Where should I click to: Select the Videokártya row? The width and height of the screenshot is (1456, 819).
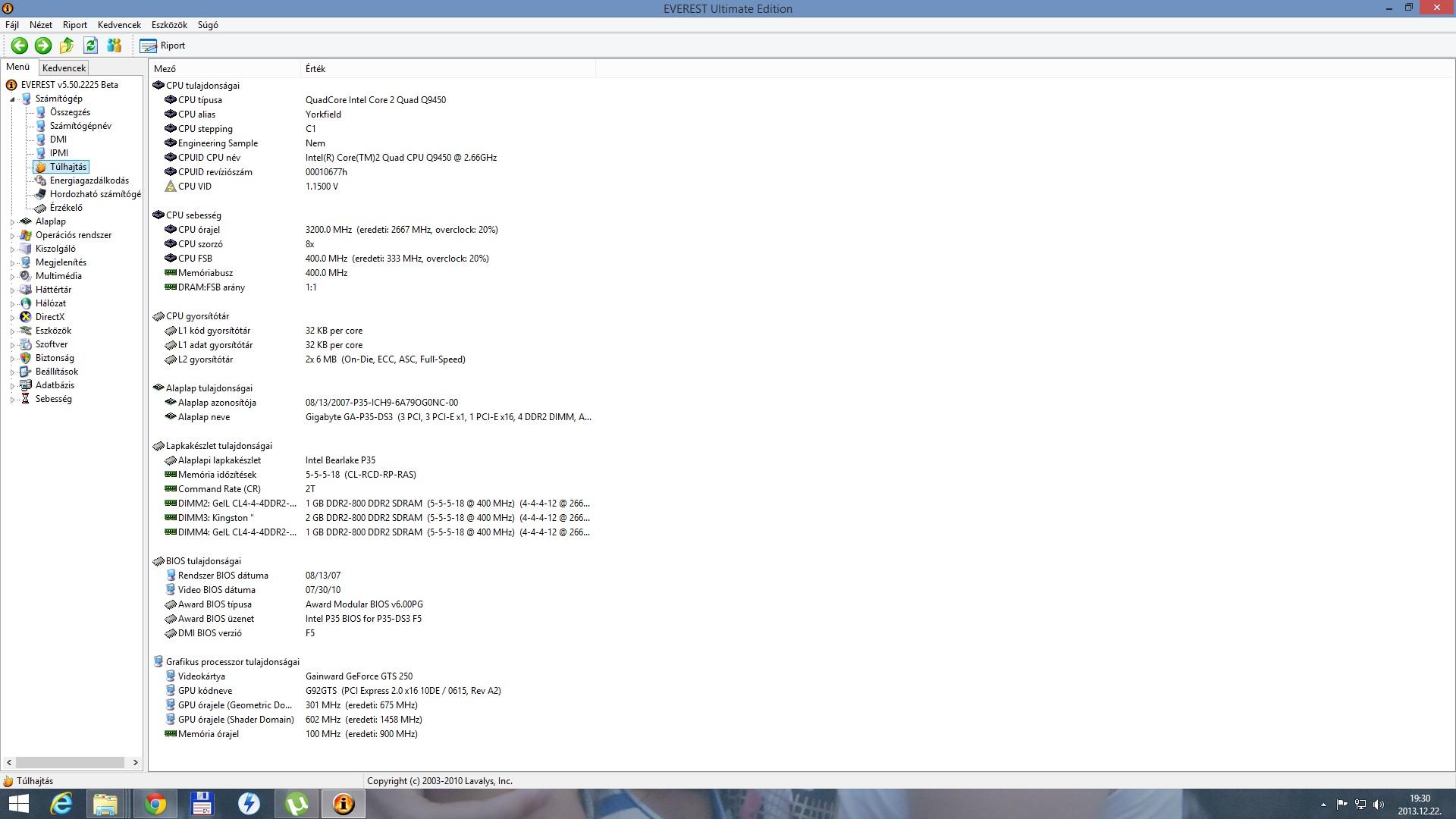click(x=372, y=676)
